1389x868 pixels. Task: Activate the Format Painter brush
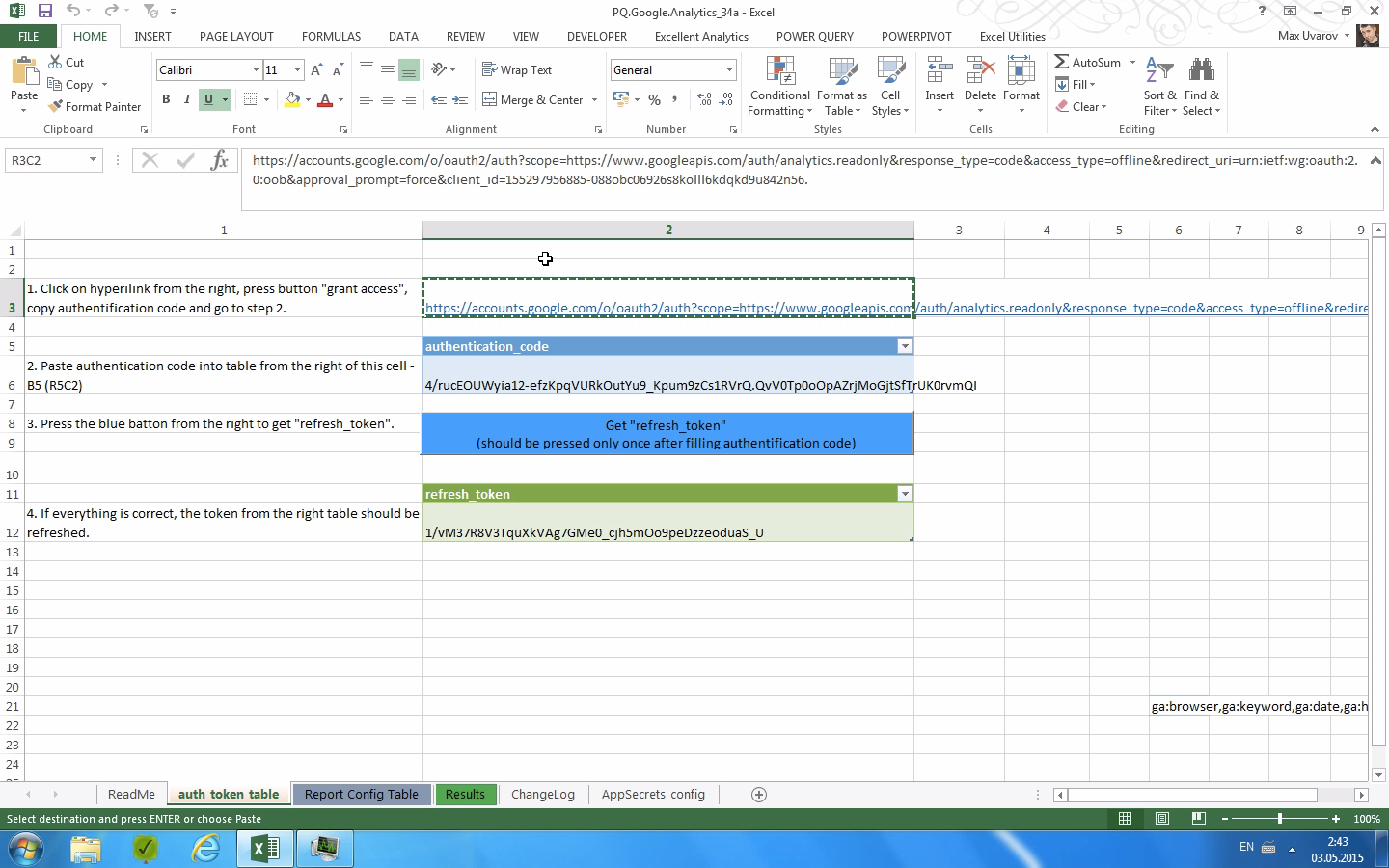tap(95, 106)
